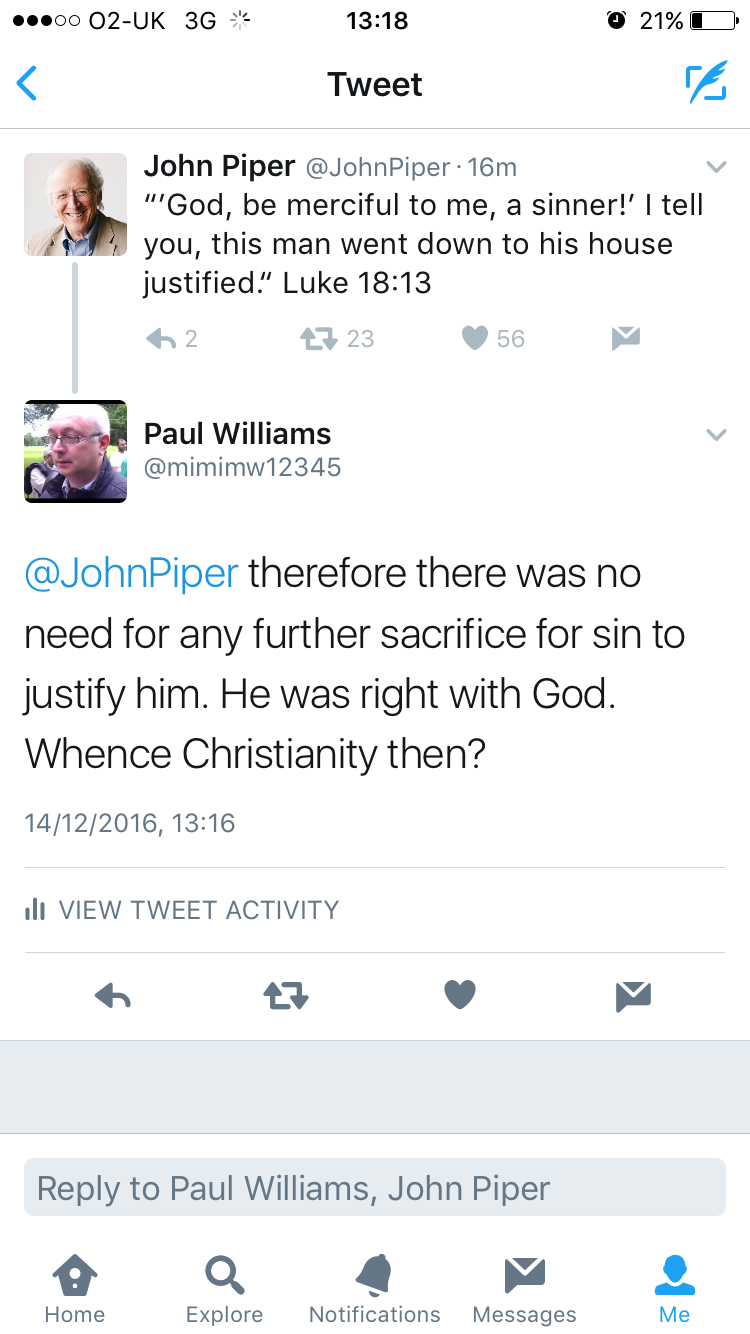Expand options chevron on John Piper's tweet
Screen dimensions: 750x1334
pyautogui.click(x=716, y=166)
